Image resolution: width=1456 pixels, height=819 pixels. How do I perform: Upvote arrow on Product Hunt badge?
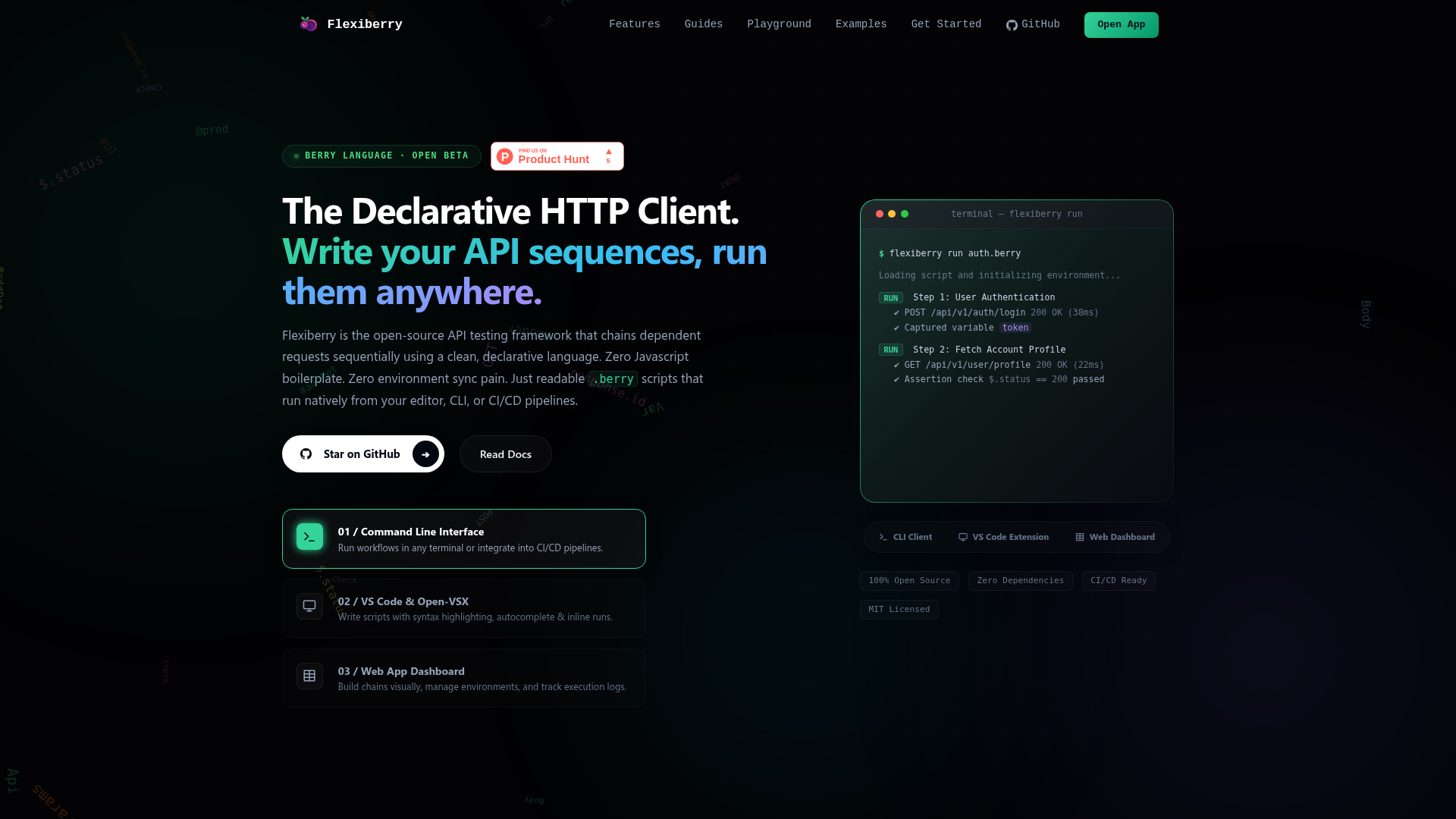pos(608,152)
